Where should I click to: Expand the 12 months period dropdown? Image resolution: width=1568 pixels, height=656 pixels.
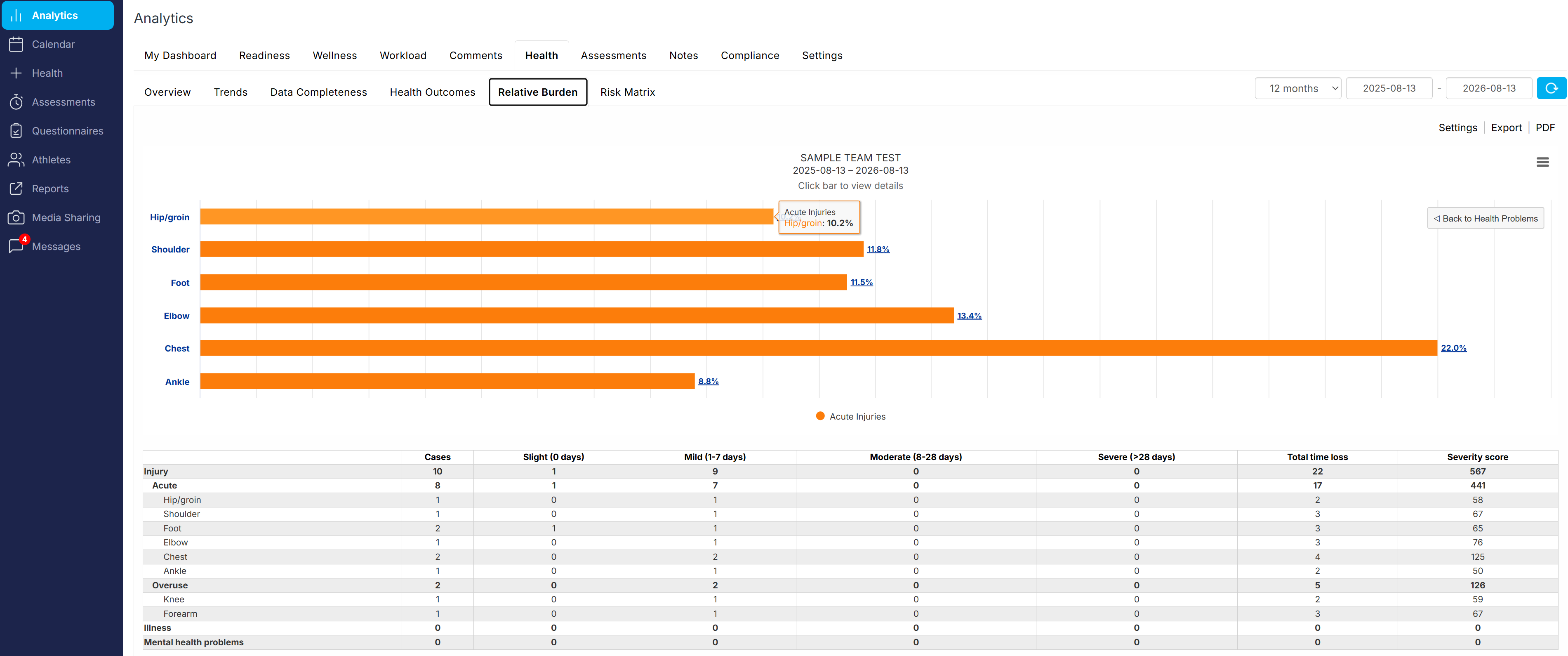coord(1298,88)
